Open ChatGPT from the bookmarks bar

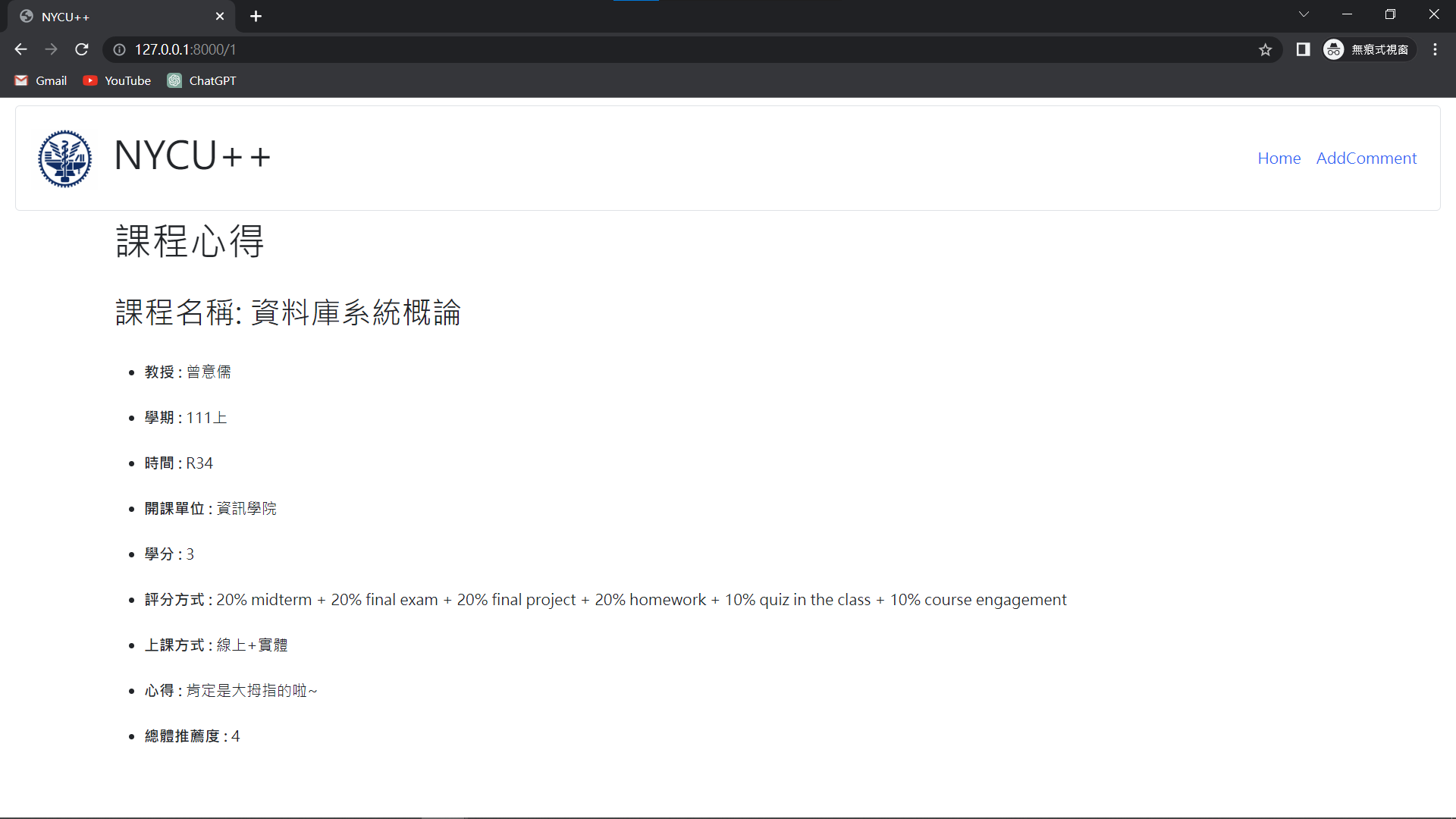tap(201, 80)
